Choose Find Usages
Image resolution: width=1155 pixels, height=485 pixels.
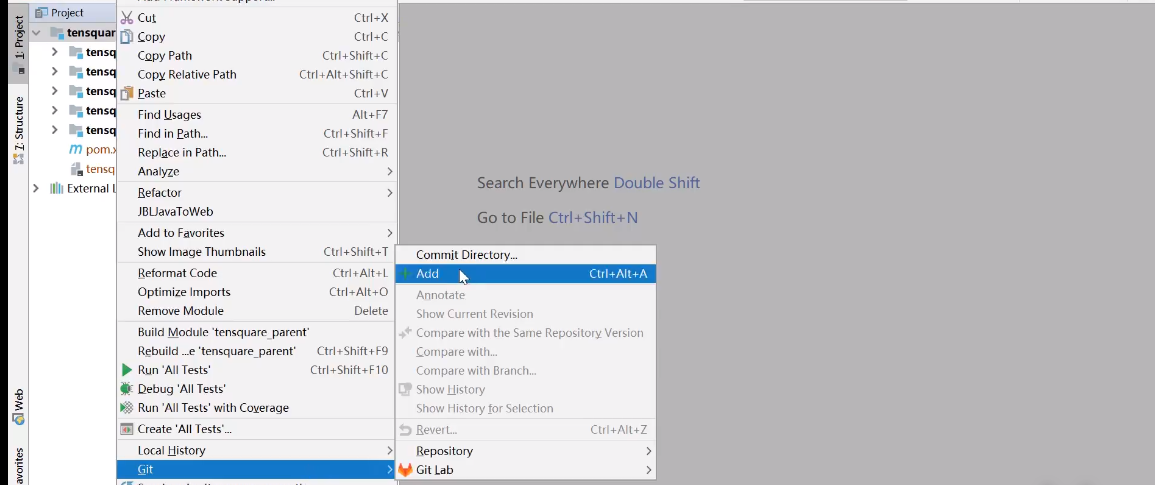[x=257, y=115]
